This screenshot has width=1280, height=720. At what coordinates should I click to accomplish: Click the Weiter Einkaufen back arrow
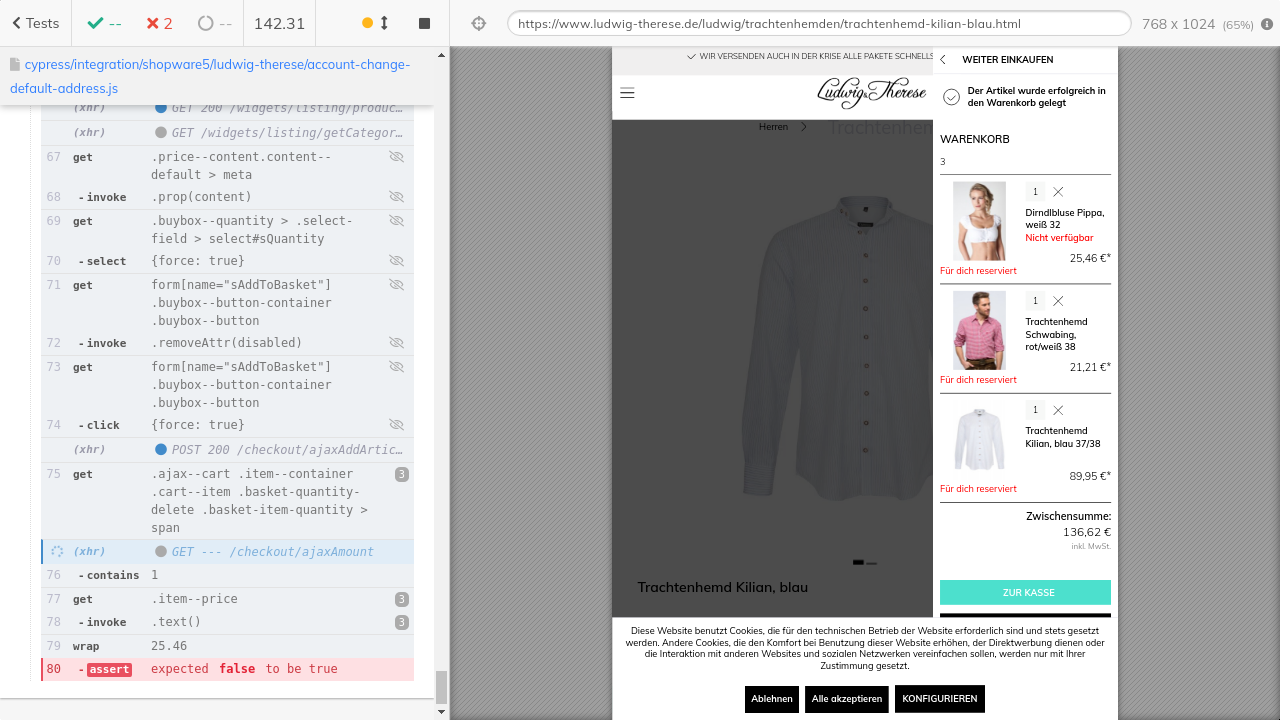point(943,60)
